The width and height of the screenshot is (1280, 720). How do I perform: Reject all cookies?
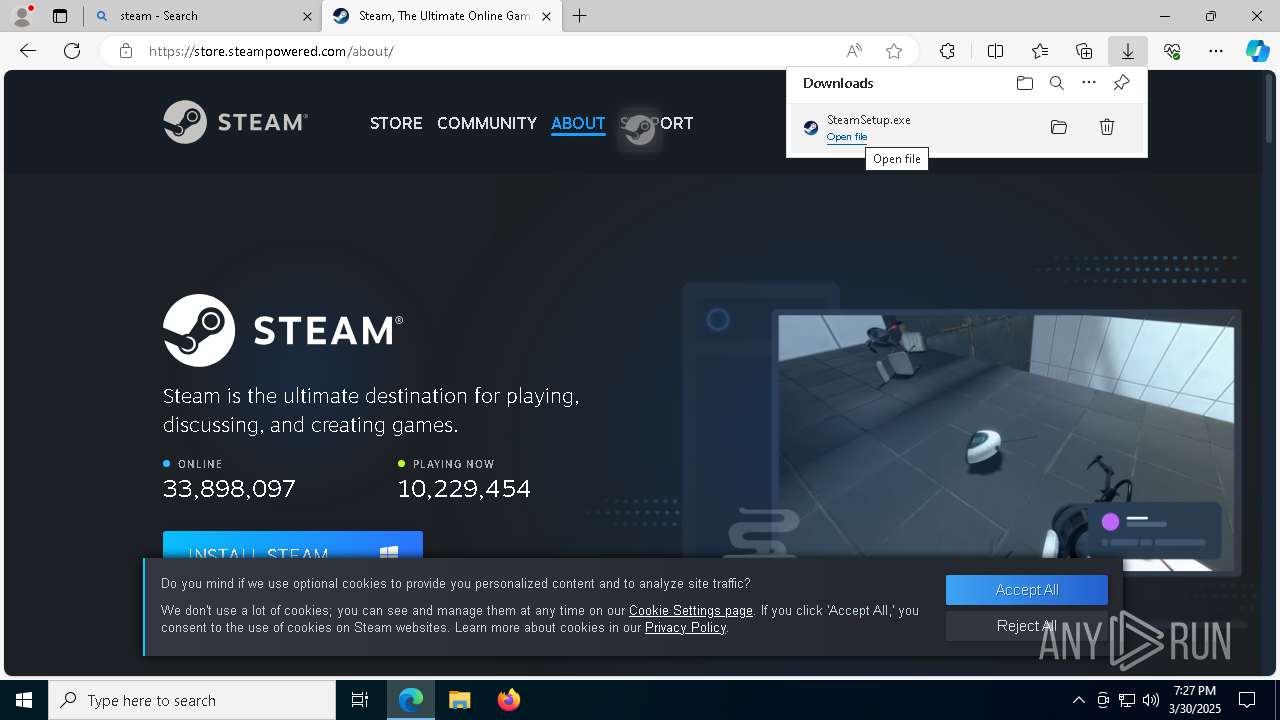1027,626
